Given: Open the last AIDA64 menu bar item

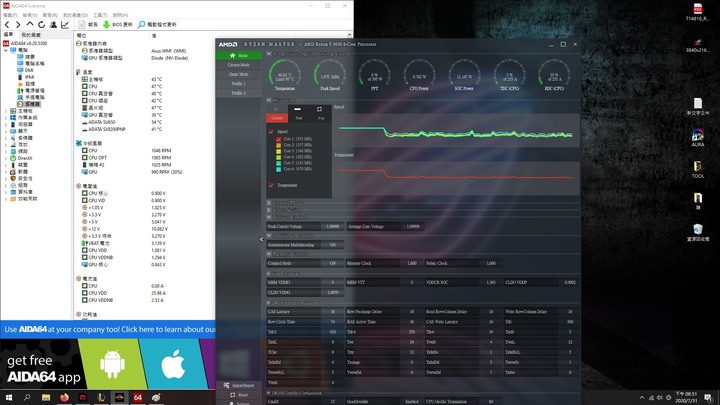Looking at the screenshot, I should tap(120, 15).
